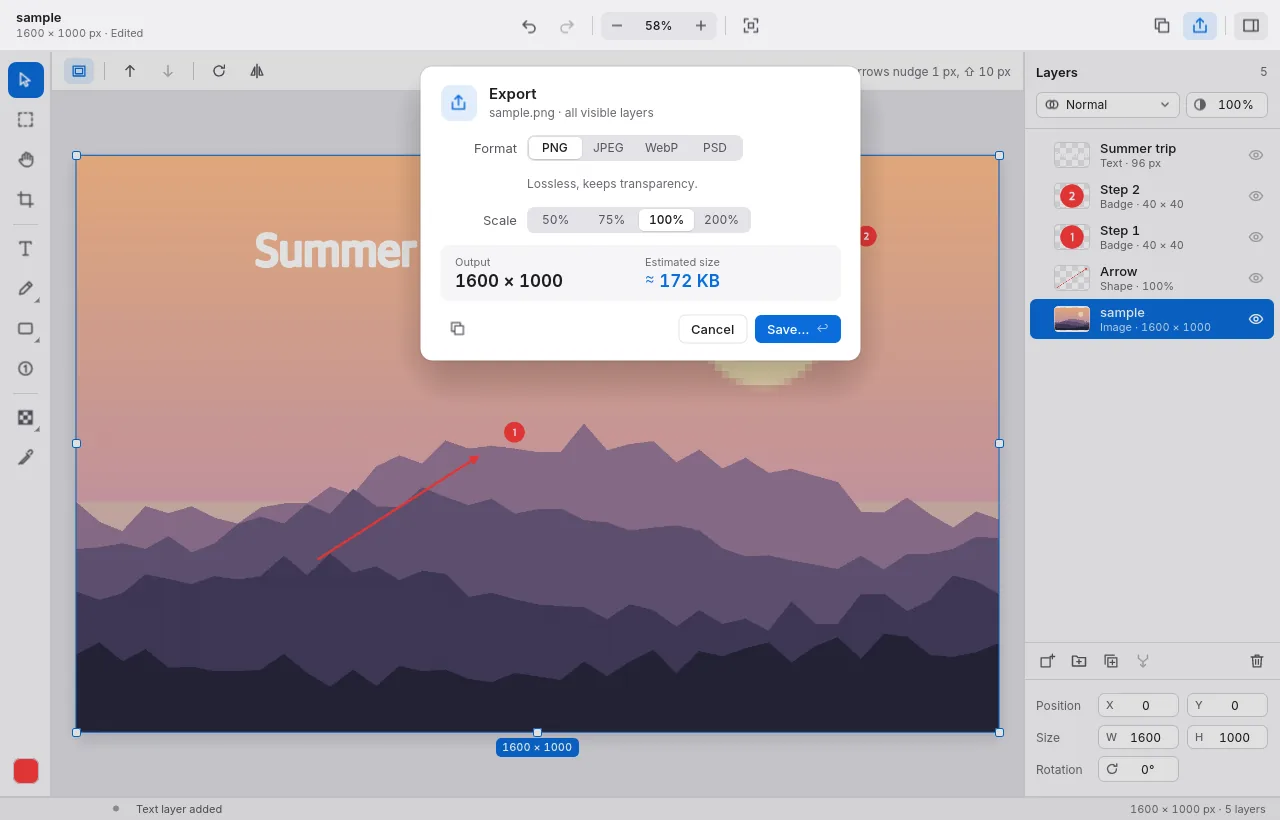This screenshot has height=820, width=1280.
Task: Click the Export share icon in the top bar
Action: 1200,26
